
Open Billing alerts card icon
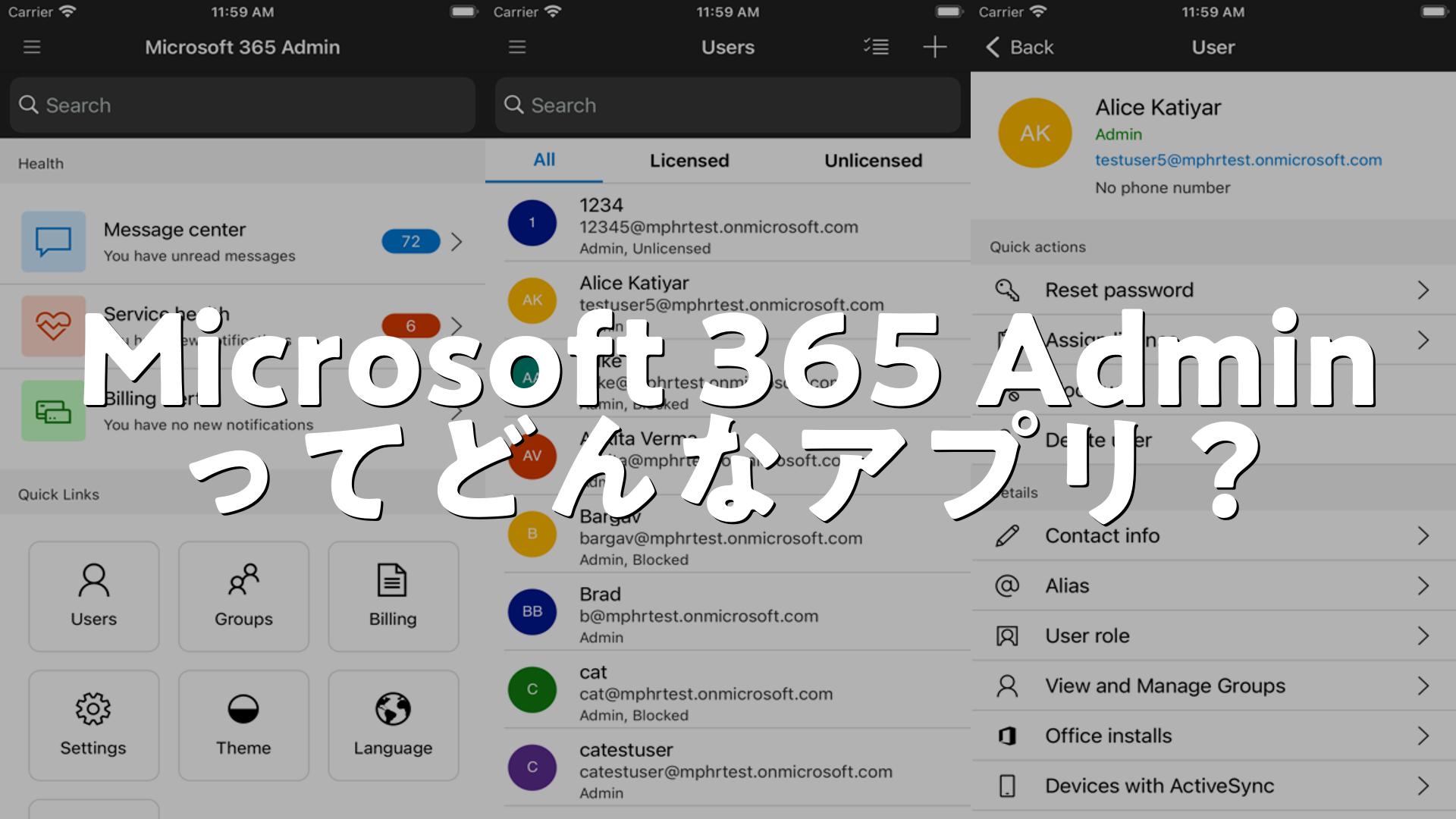tap(53, 410)
